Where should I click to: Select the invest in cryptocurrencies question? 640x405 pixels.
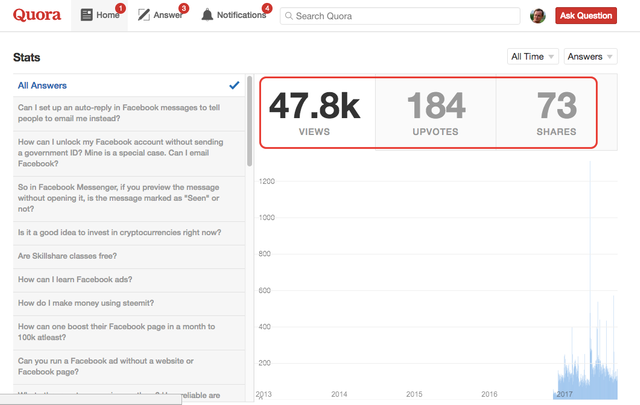point(129,233)
